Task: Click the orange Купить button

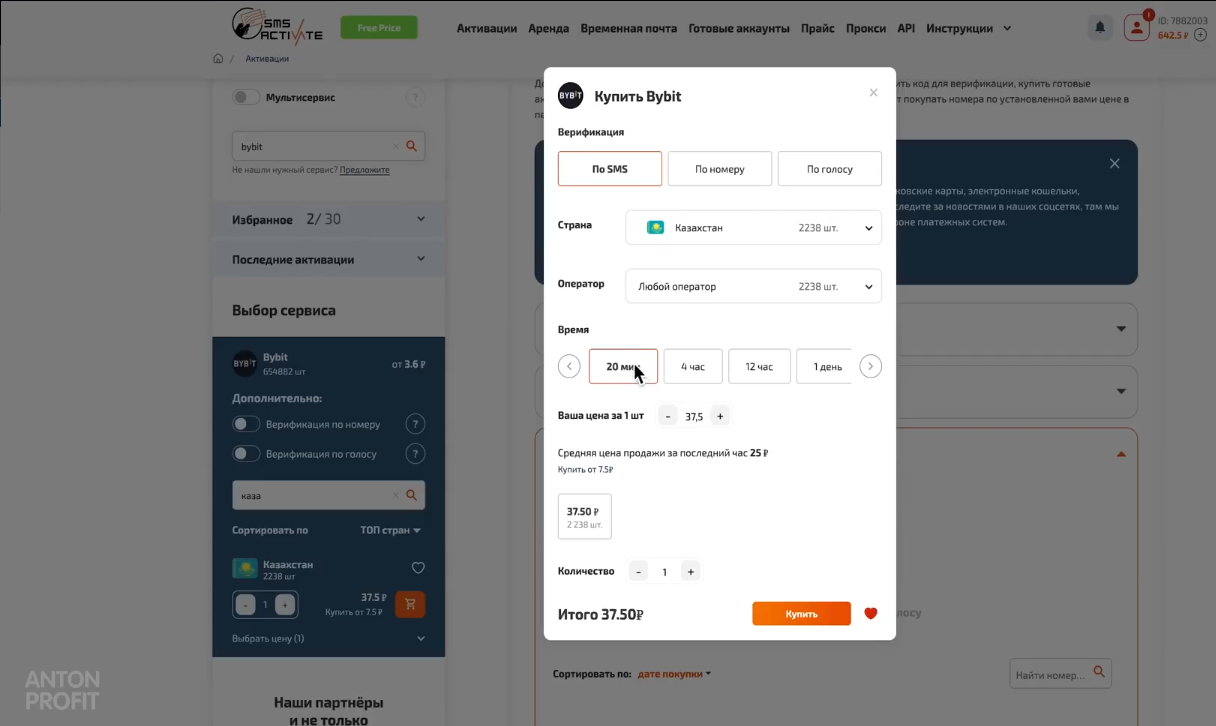Action: click(x=802, y=613)
